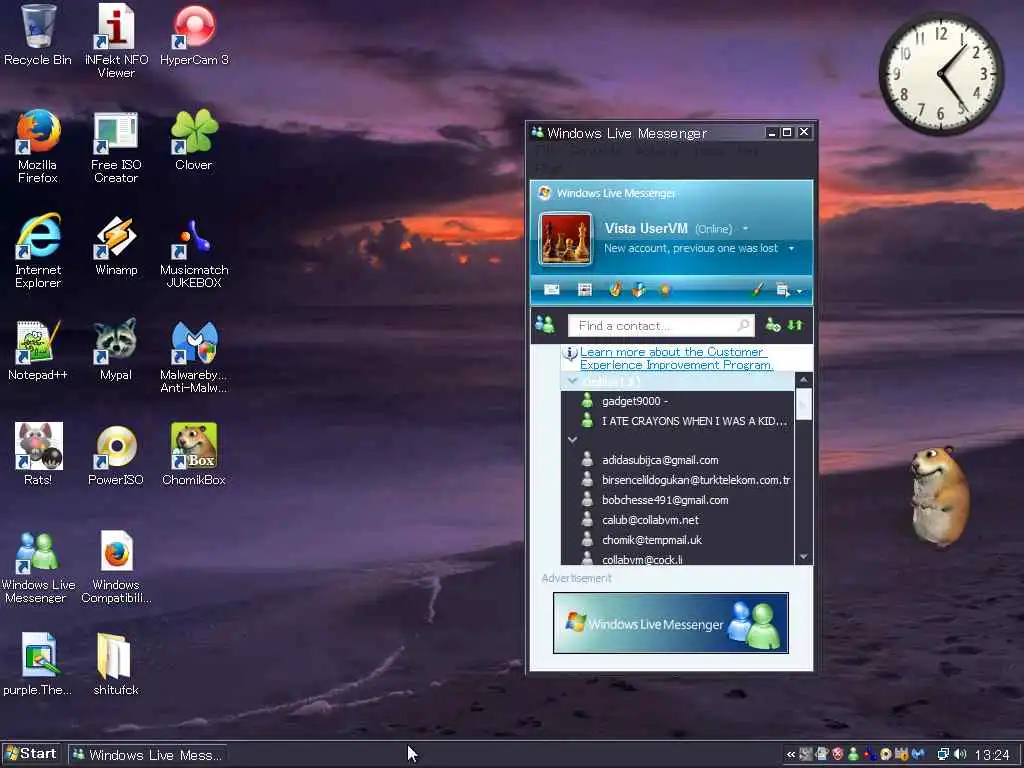Click the Add a contact icon
The width and height of the screenshot is (1024, 768).
[x=773, y=325]
